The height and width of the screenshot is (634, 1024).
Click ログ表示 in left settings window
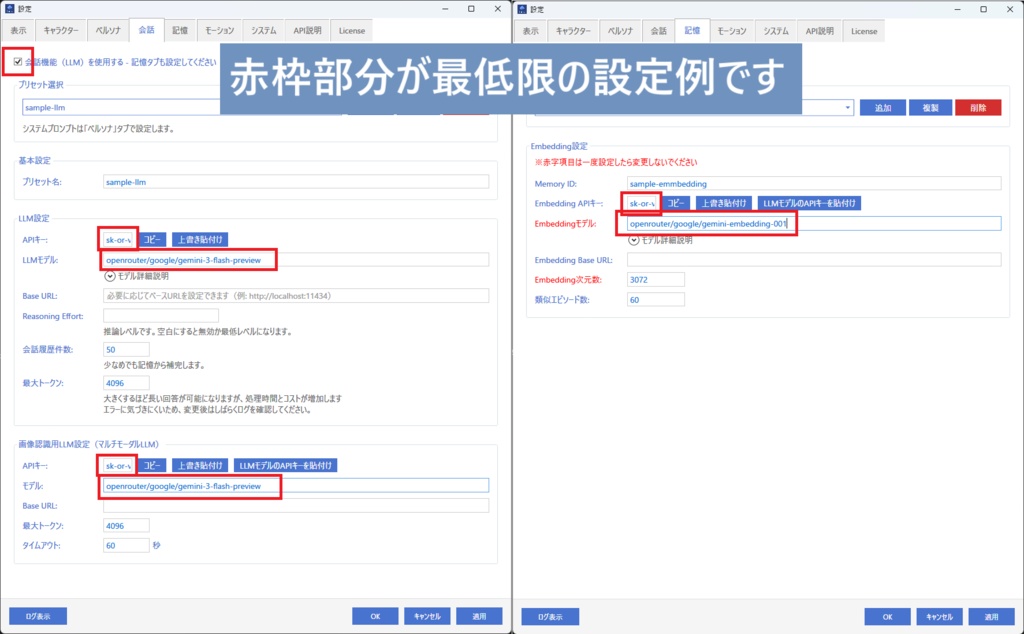point(38,616)
